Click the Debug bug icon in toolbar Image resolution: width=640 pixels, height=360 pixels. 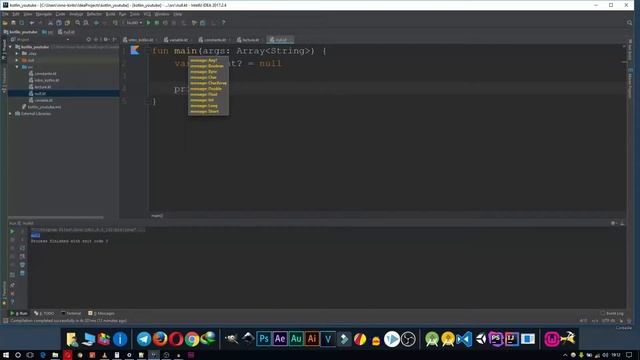157,23
